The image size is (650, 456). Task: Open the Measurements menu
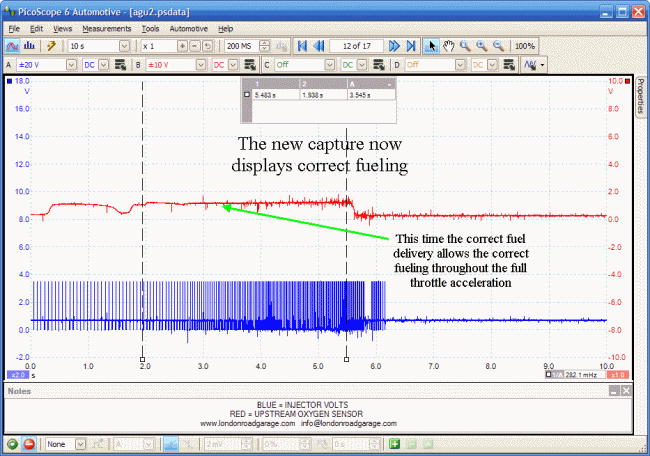tap(106, 29)
